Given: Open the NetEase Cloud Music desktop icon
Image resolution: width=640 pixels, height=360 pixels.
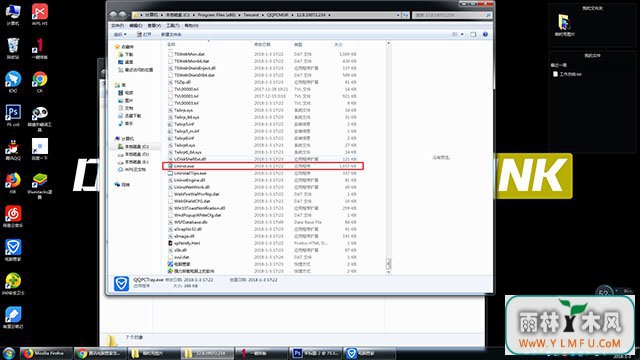Looking at the screenshot, I should [13, 216].
